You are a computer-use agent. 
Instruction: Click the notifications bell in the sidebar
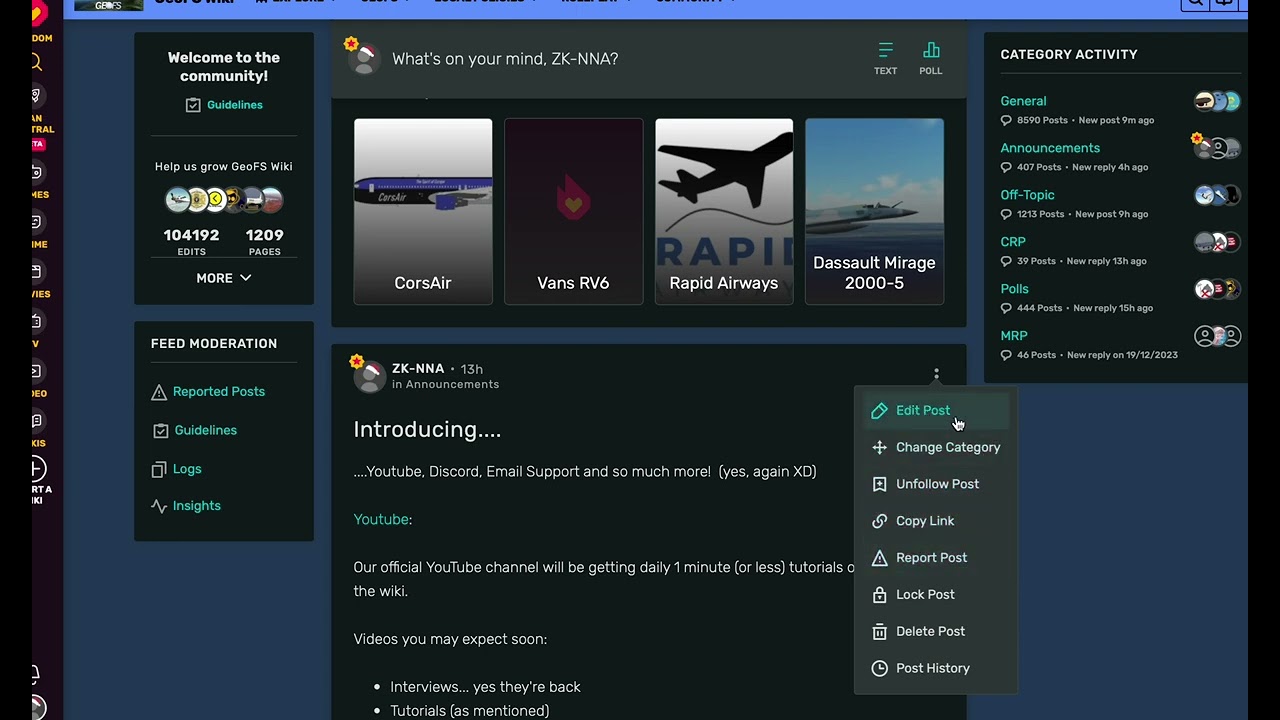pyautogui.click(x=36, y=674)
